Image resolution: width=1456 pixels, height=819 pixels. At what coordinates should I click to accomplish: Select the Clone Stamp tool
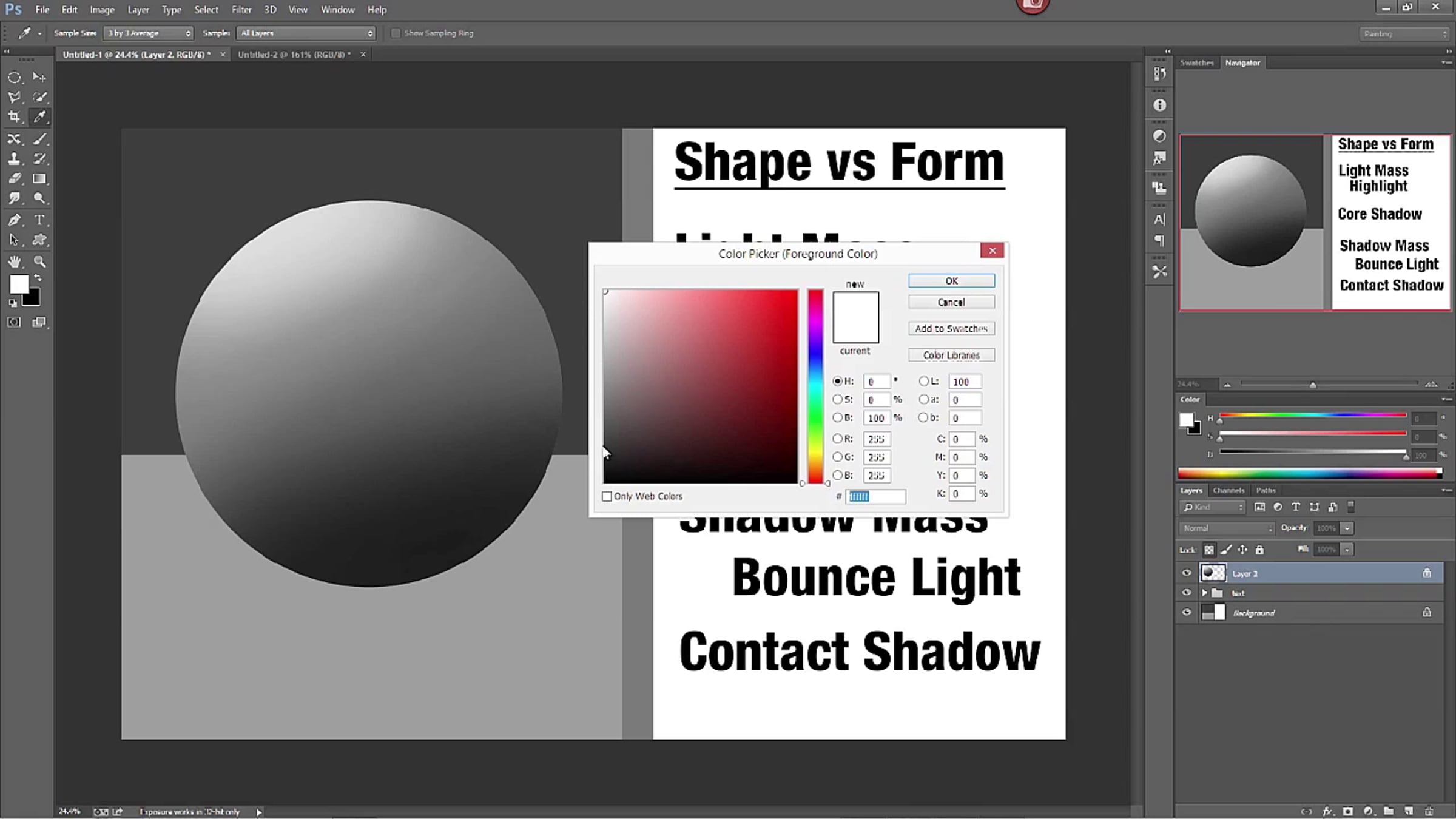point(14,159)
